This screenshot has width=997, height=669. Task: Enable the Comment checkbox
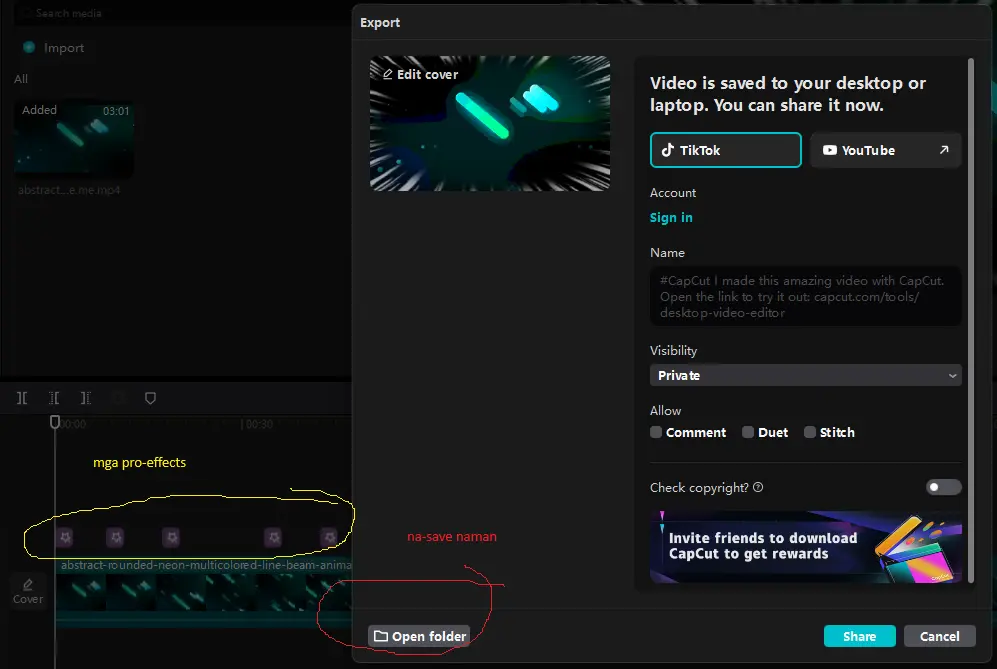pos(656,432)
